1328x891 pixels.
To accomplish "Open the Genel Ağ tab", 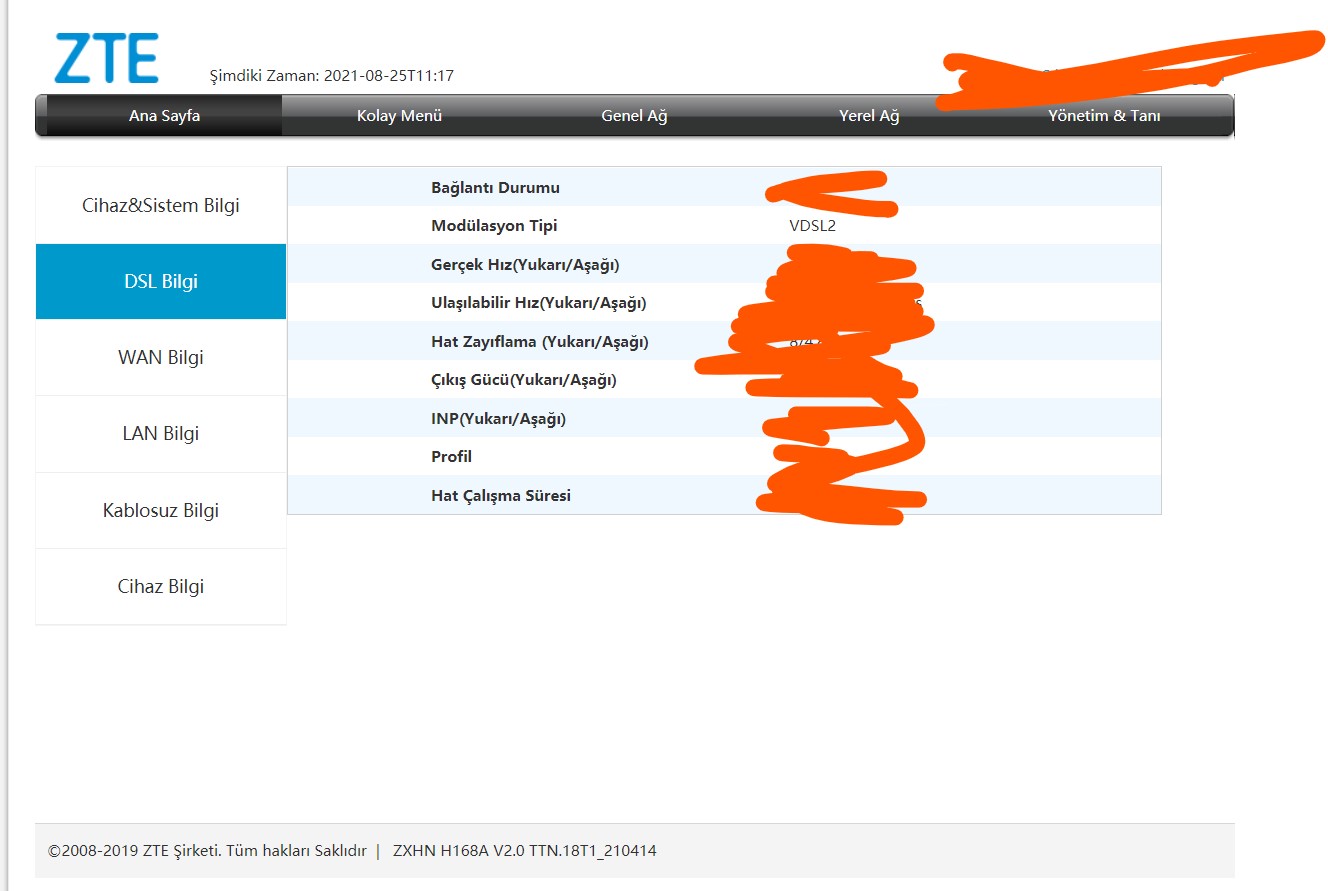I will coord(634,116).
